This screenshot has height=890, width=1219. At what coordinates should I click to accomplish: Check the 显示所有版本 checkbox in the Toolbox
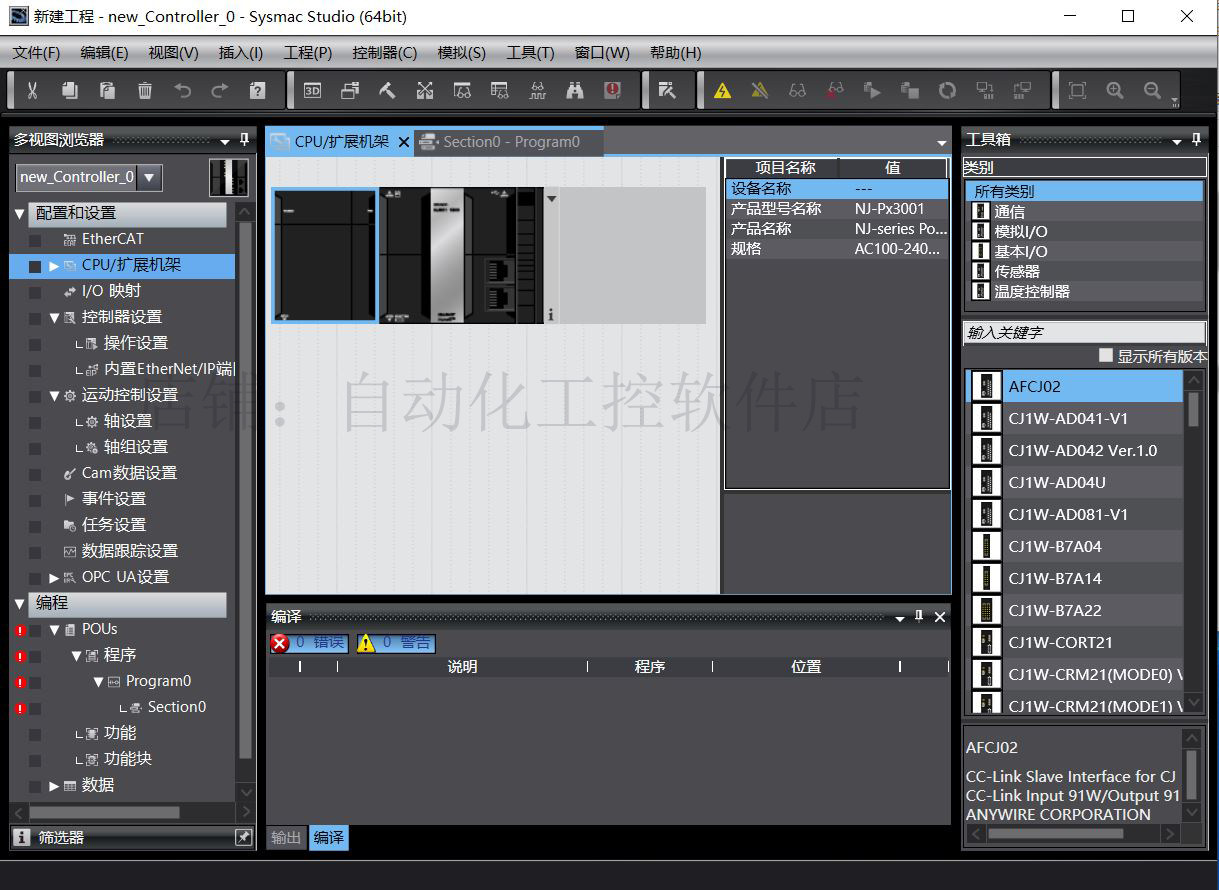1107,354
